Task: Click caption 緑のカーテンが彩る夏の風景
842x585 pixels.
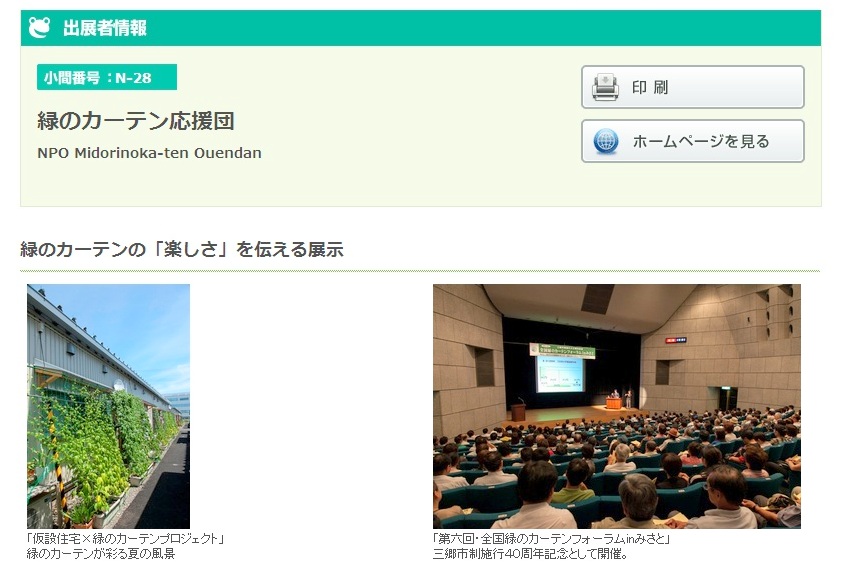Action: [x=101, y=553]
